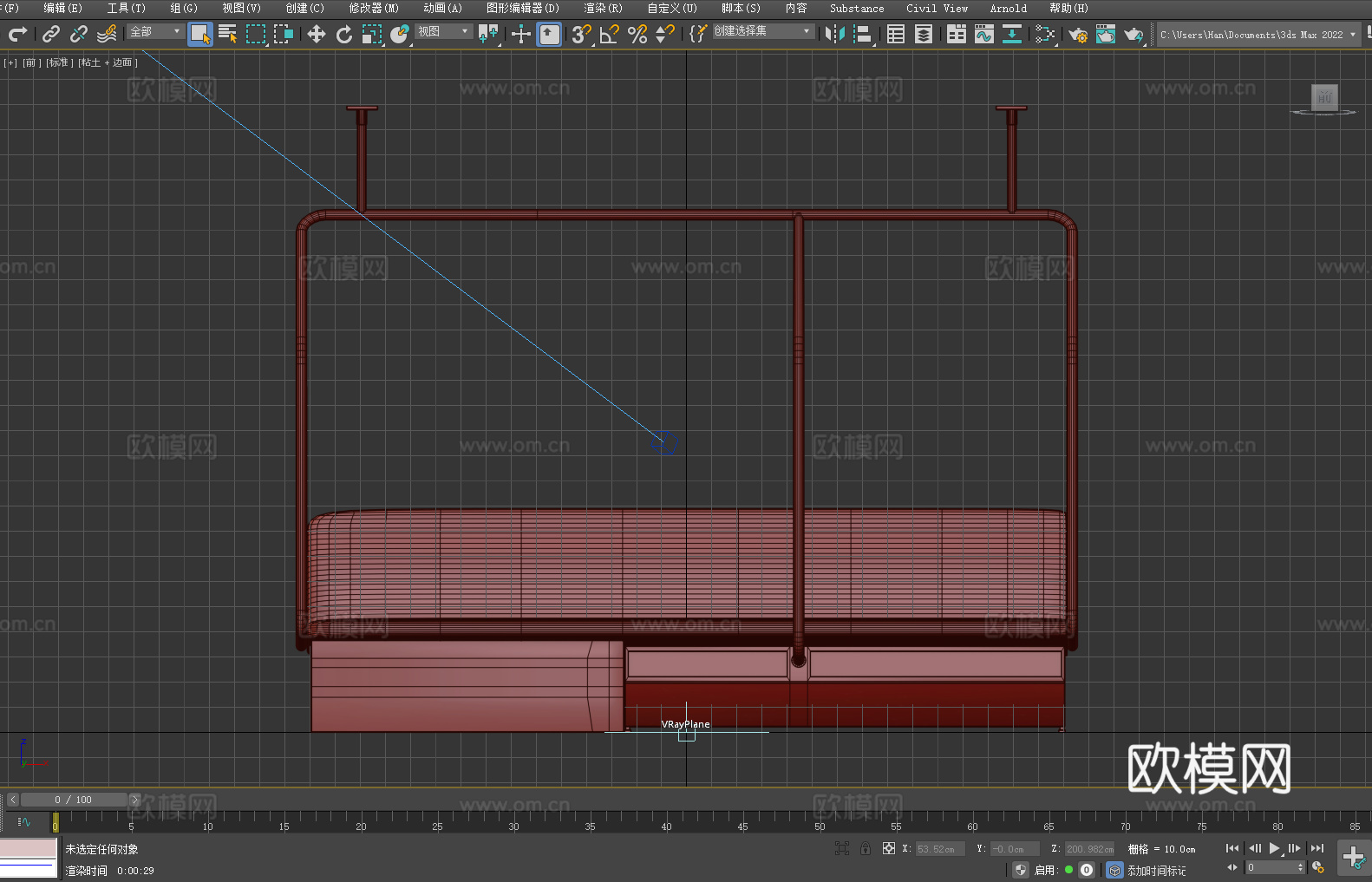The image size is (1372, 882).
Task: Choose Rectangular Selection Region tool
Action: (256, 34)
